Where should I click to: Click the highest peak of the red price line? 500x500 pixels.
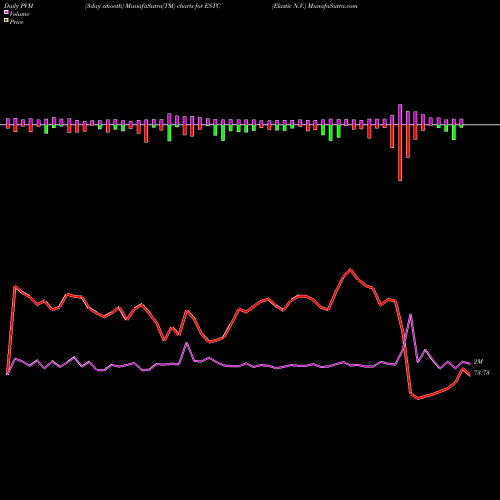350,269
